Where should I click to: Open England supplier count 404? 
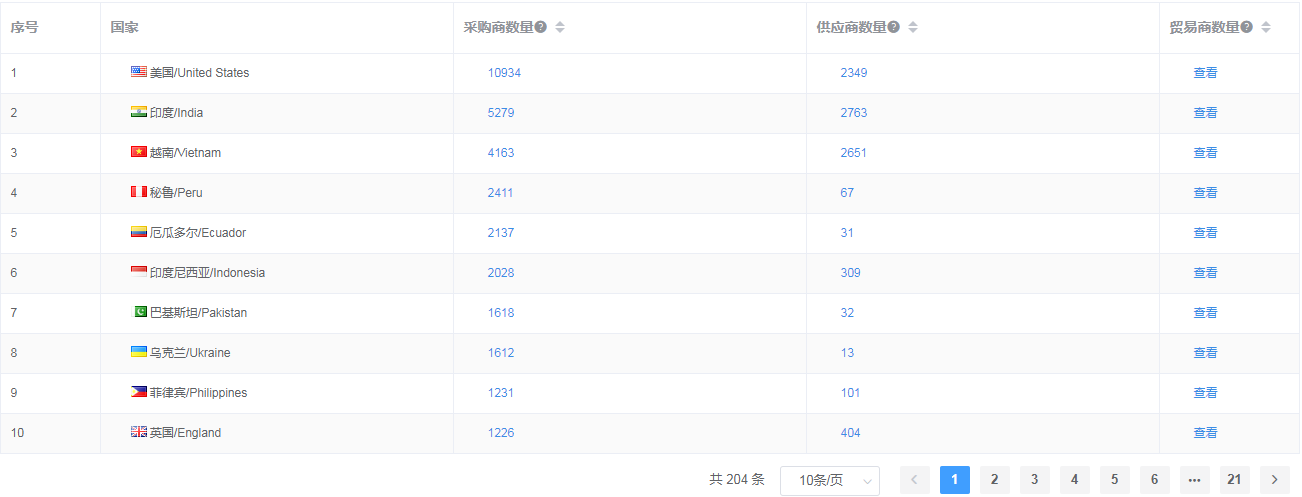point(850,433)
